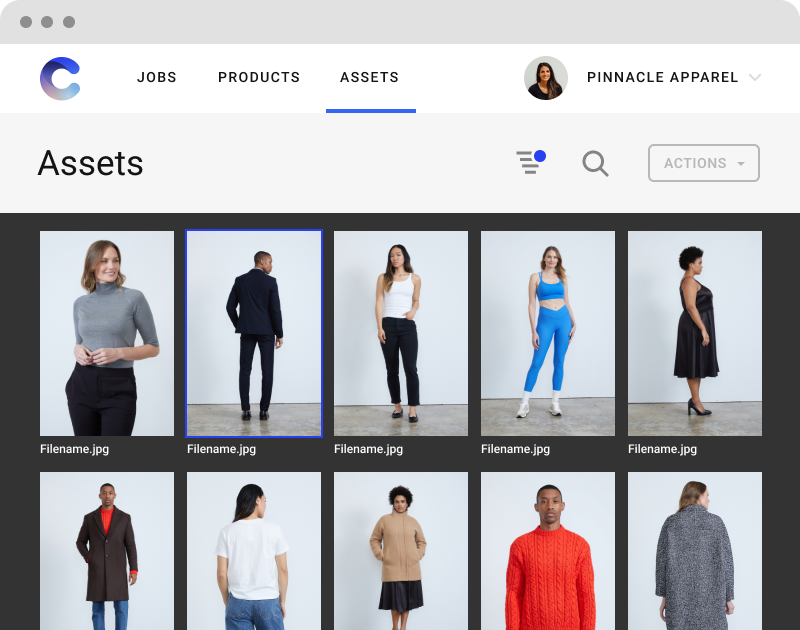Select the white t-shirt back-view thumbnail
800x630 pixels.
click(254, 550)
